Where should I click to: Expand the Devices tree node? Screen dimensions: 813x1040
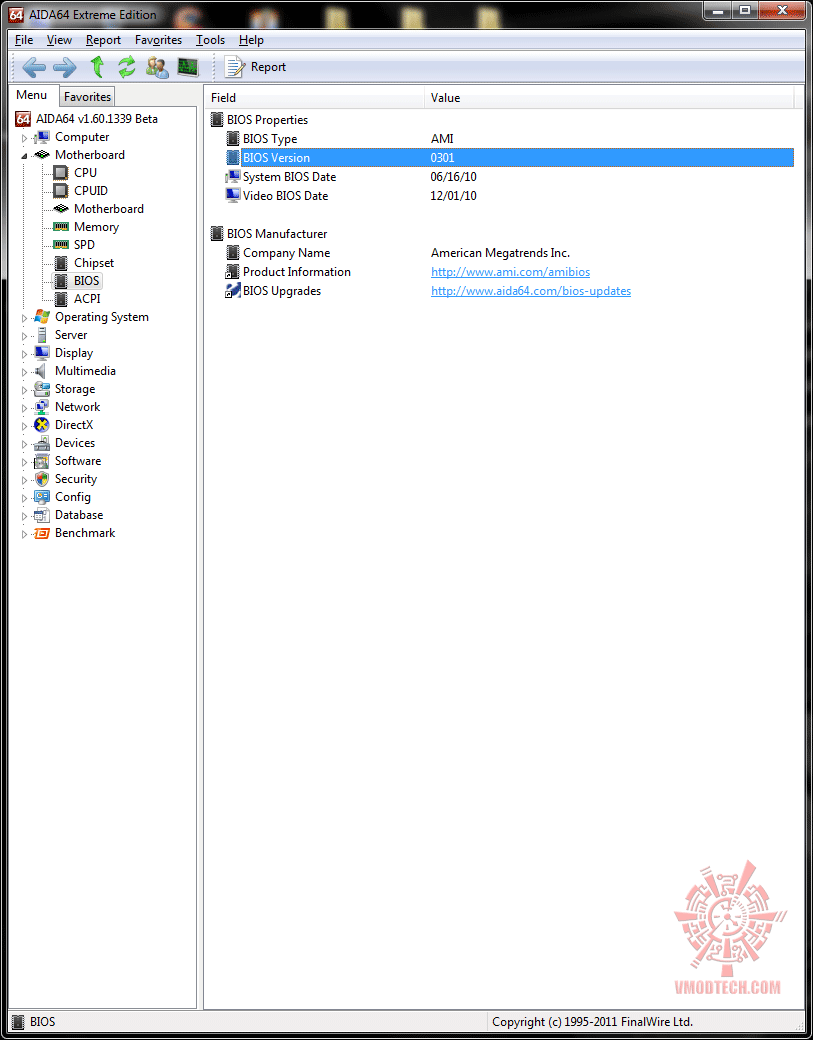[x=25, y=444]
